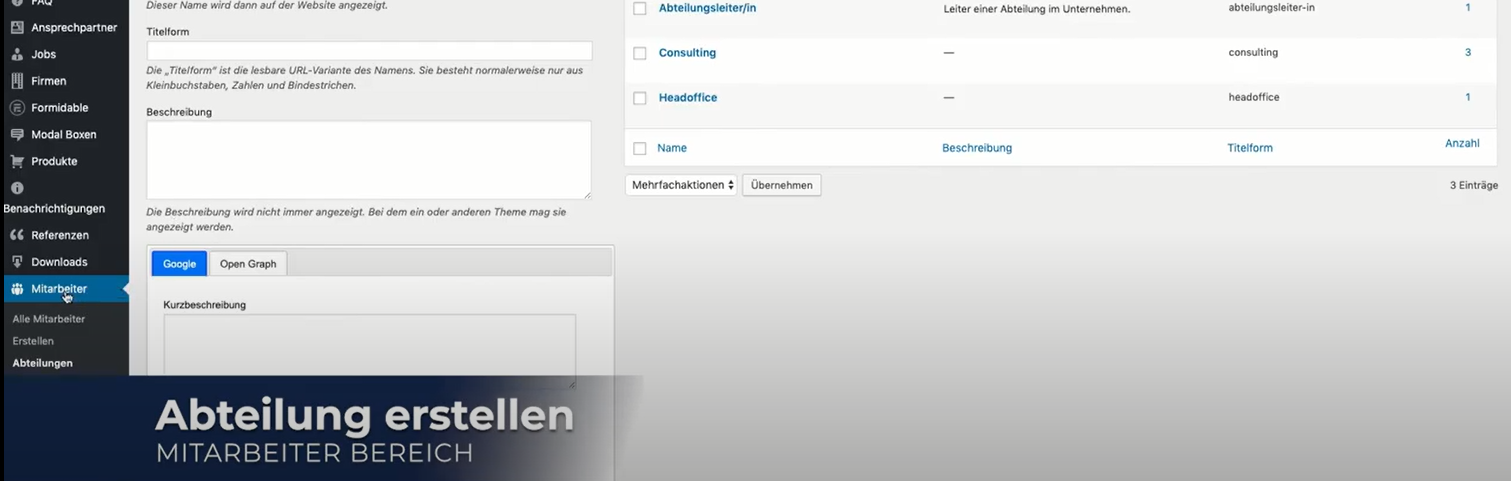Toggle the select-all checkbox beside Name
The width and height of the screenshot is (1511, 481).
click(x=640, y=148)
